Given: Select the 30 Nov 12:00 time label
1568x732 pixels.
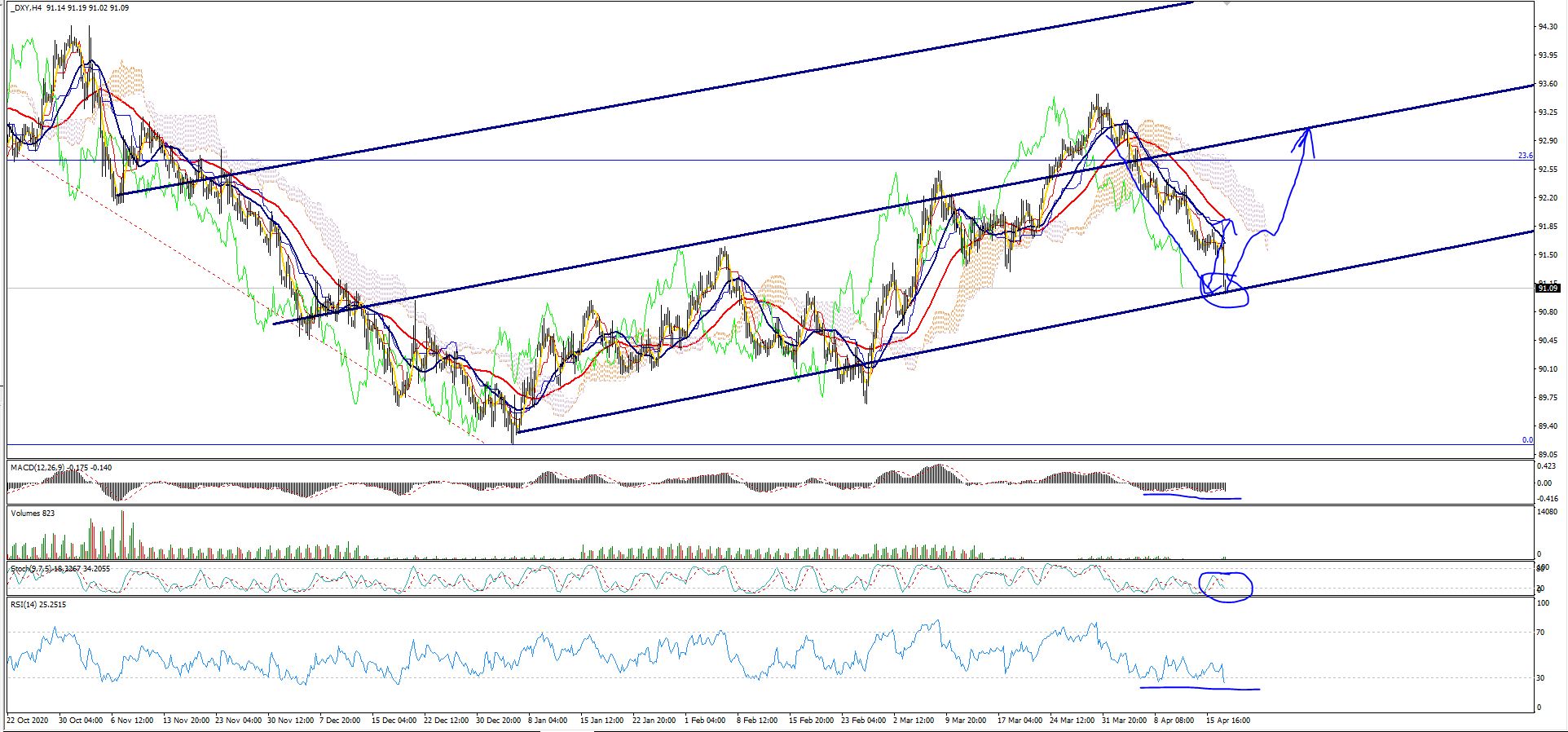Looking at the screenshot, I should coord(291,721).
